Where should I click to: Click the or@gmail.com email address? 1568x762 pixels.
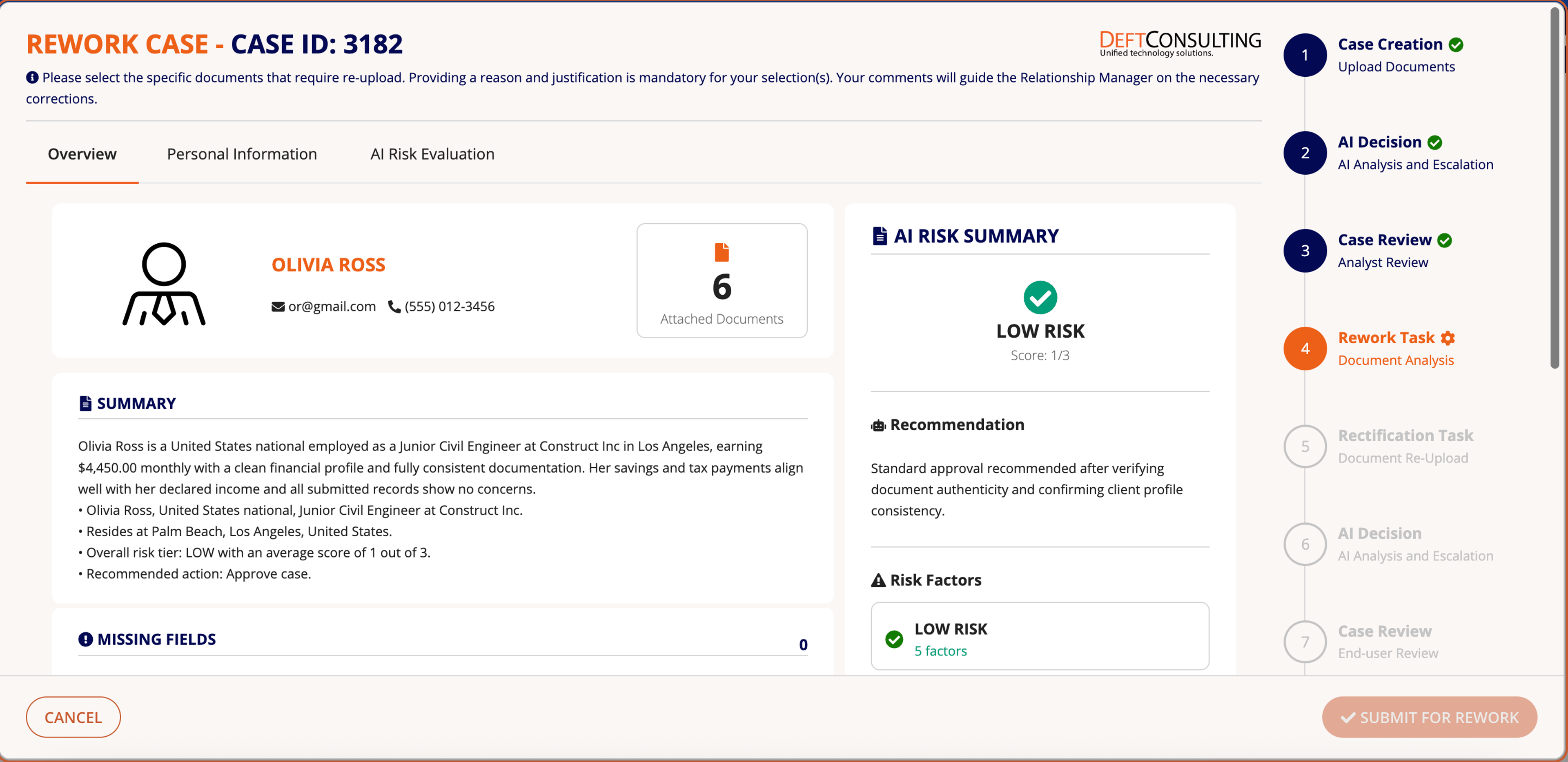coord(332,307)
